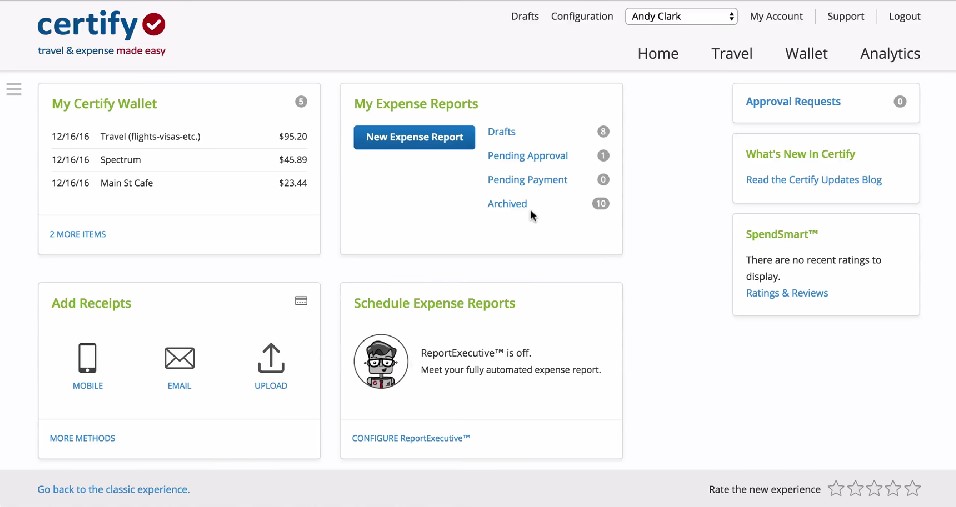The width and height of the screenshot is (956, 507).
Task: Open My Account
Action: click(x=776, y=16)
